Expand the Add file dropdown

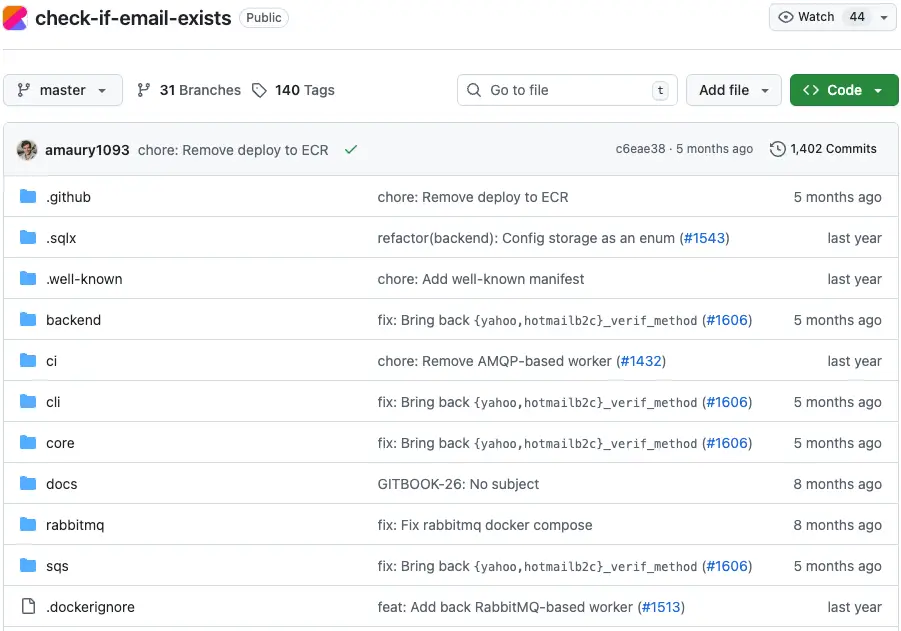coord(733,90)
